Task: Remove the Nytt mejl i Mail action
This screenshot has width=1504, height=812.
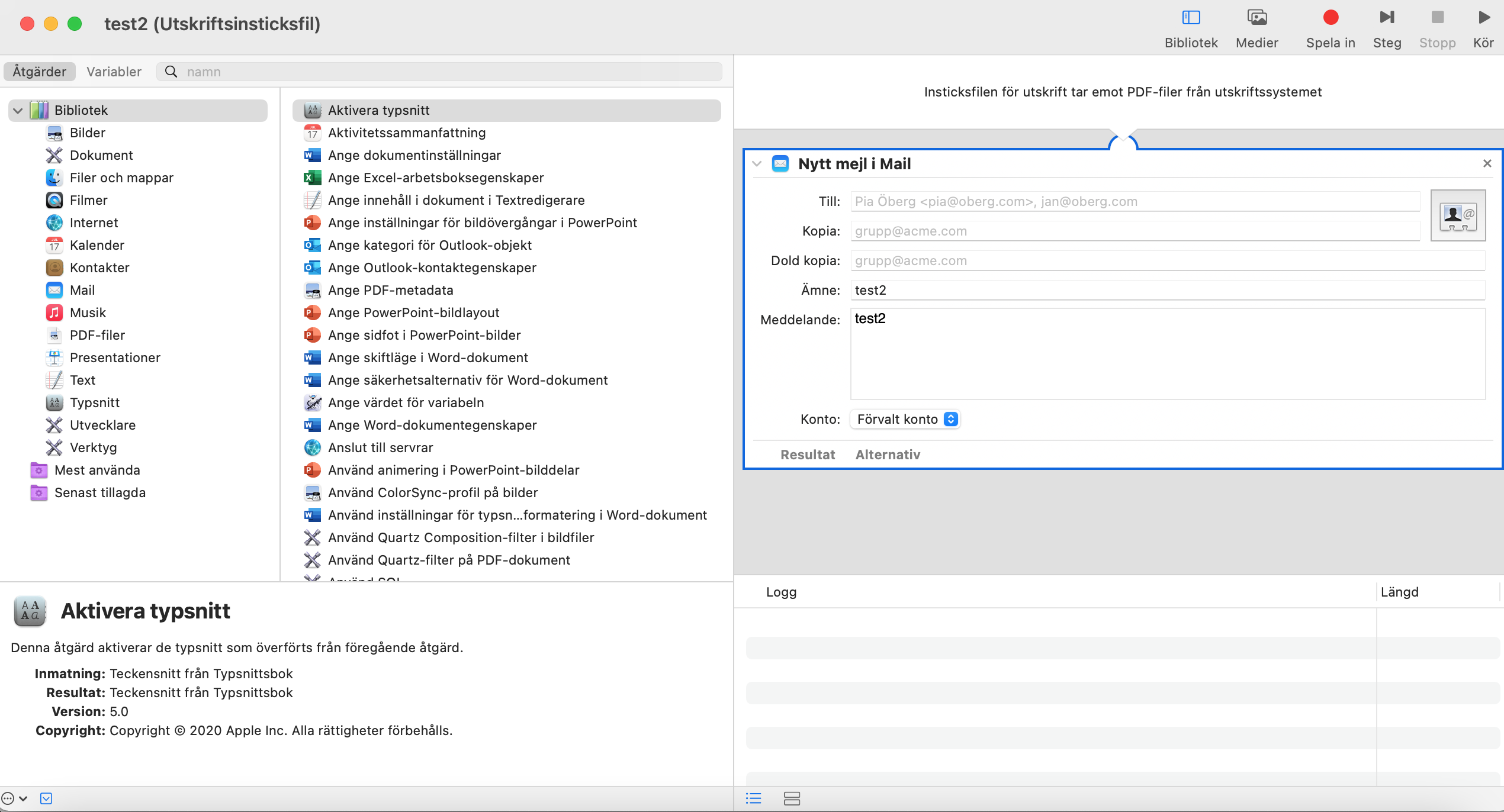Action: point(1487,163)
